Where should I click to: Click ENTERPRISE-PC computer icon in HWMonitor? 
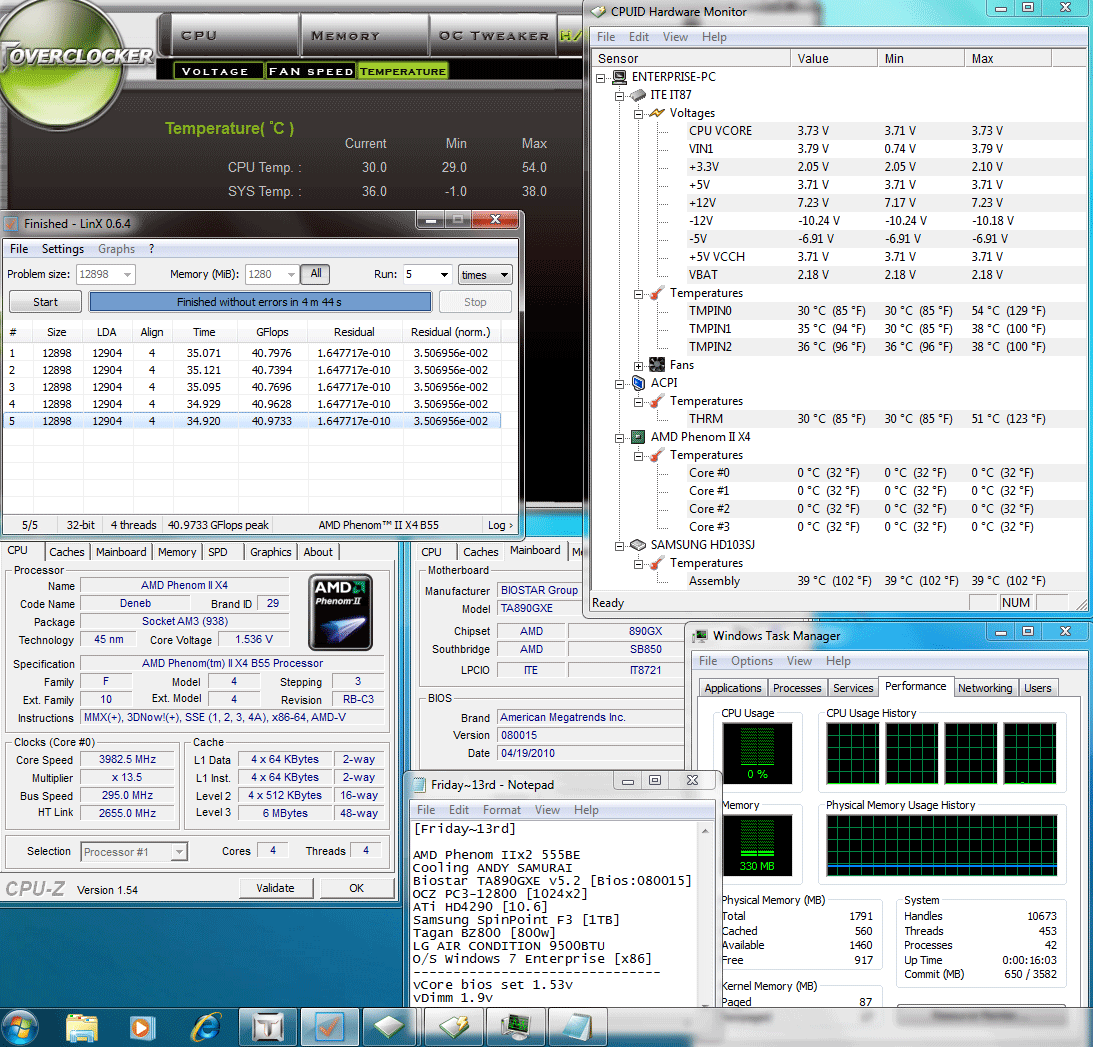pos(619,77)
